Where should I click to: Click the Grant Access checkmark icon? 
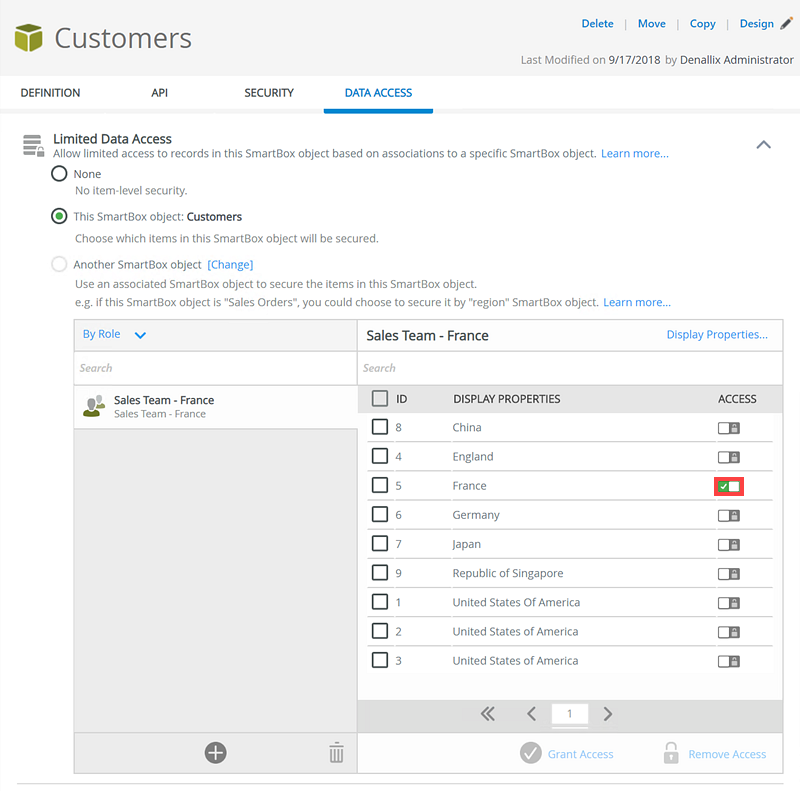531,753
